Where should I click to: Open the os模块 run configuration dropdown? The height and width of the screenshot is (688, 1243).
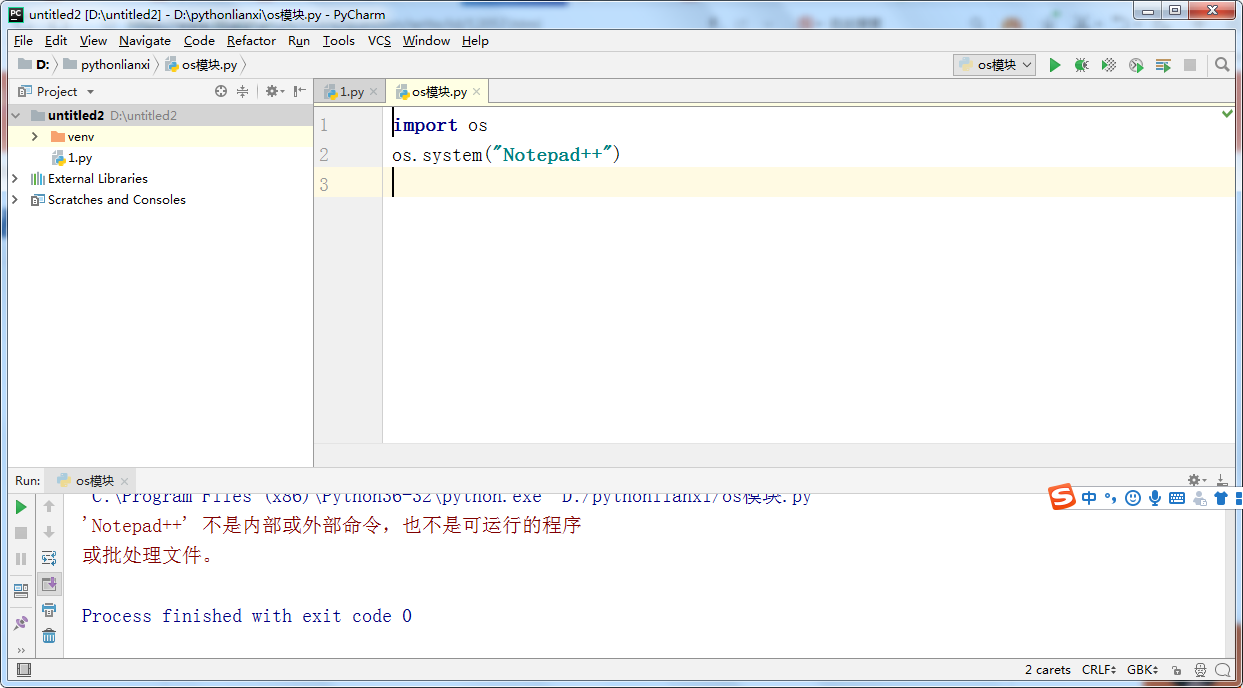pyautogui.click(x=995, y=65)
